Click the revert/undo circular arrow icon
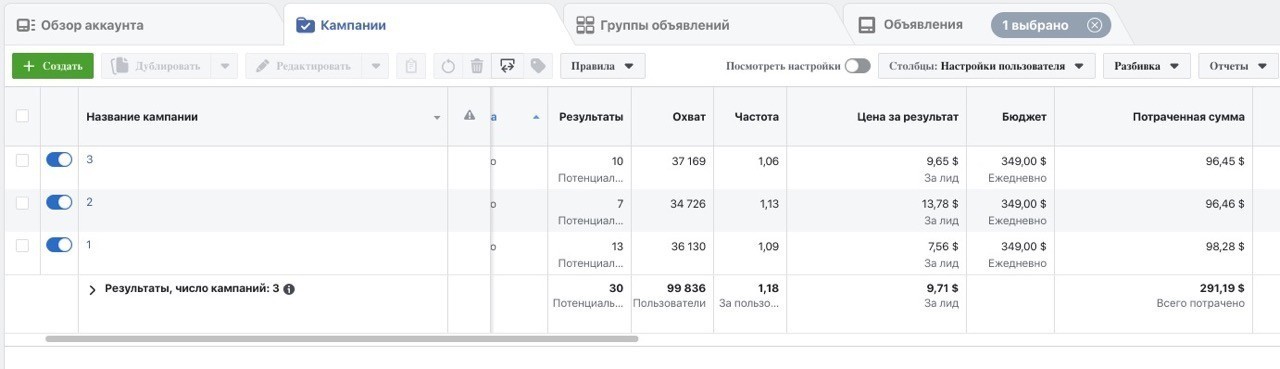The image size is (1280, 369). point(448,66)
